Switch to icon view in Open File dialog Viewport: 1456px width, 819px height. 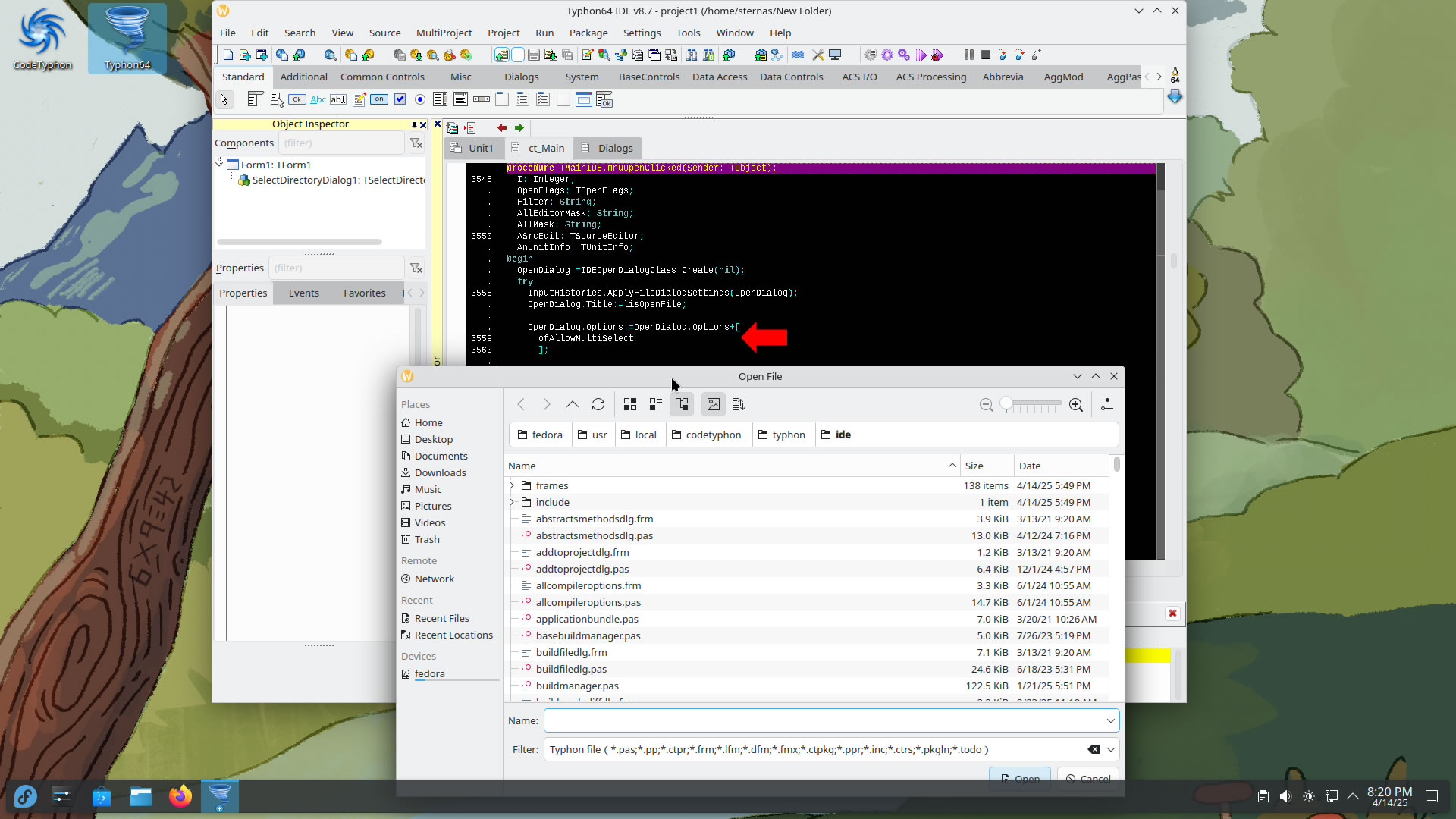click(630, 404)
